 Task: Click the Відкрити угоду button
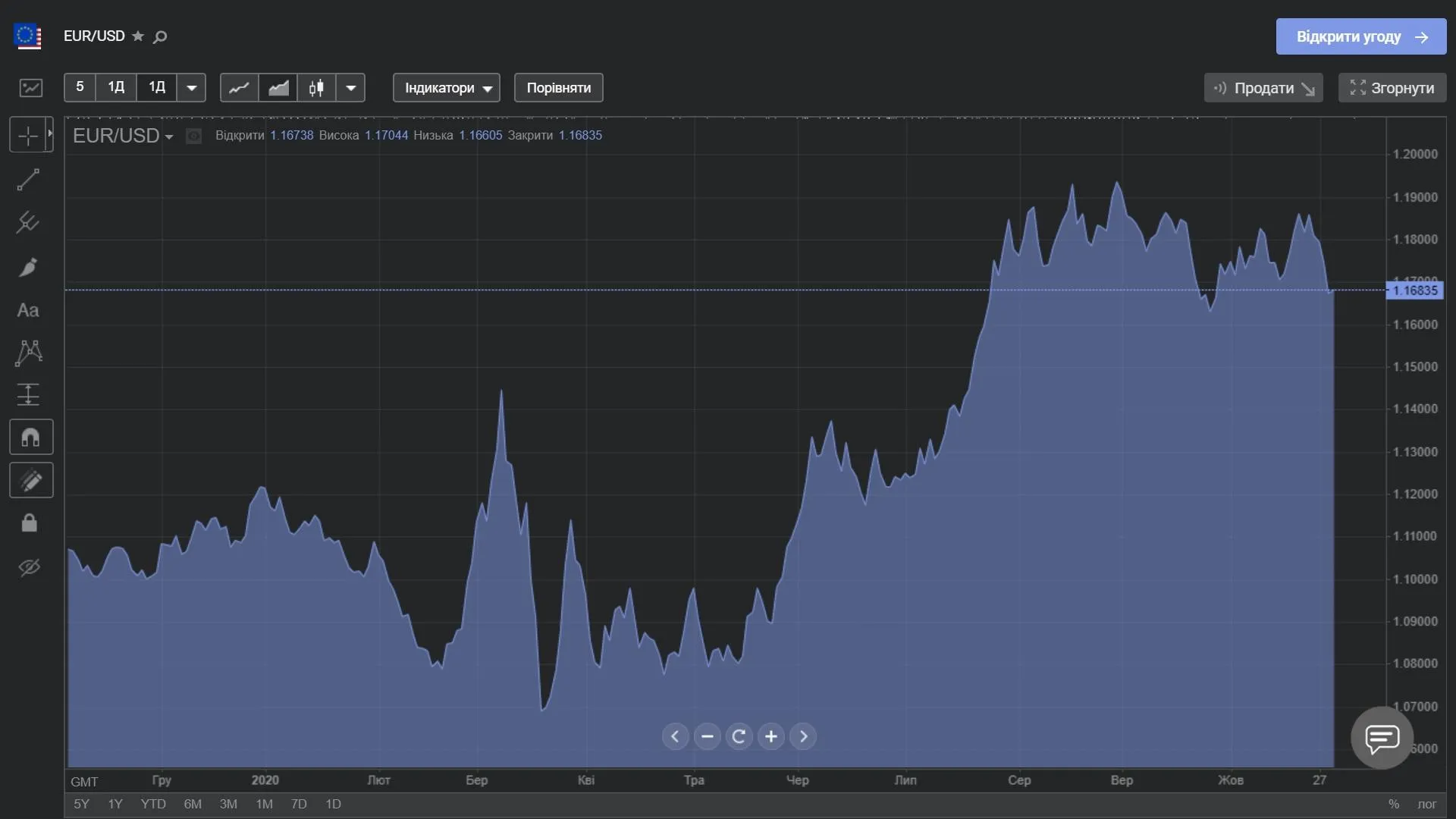pyautogui.click(x=1360, y=36)
